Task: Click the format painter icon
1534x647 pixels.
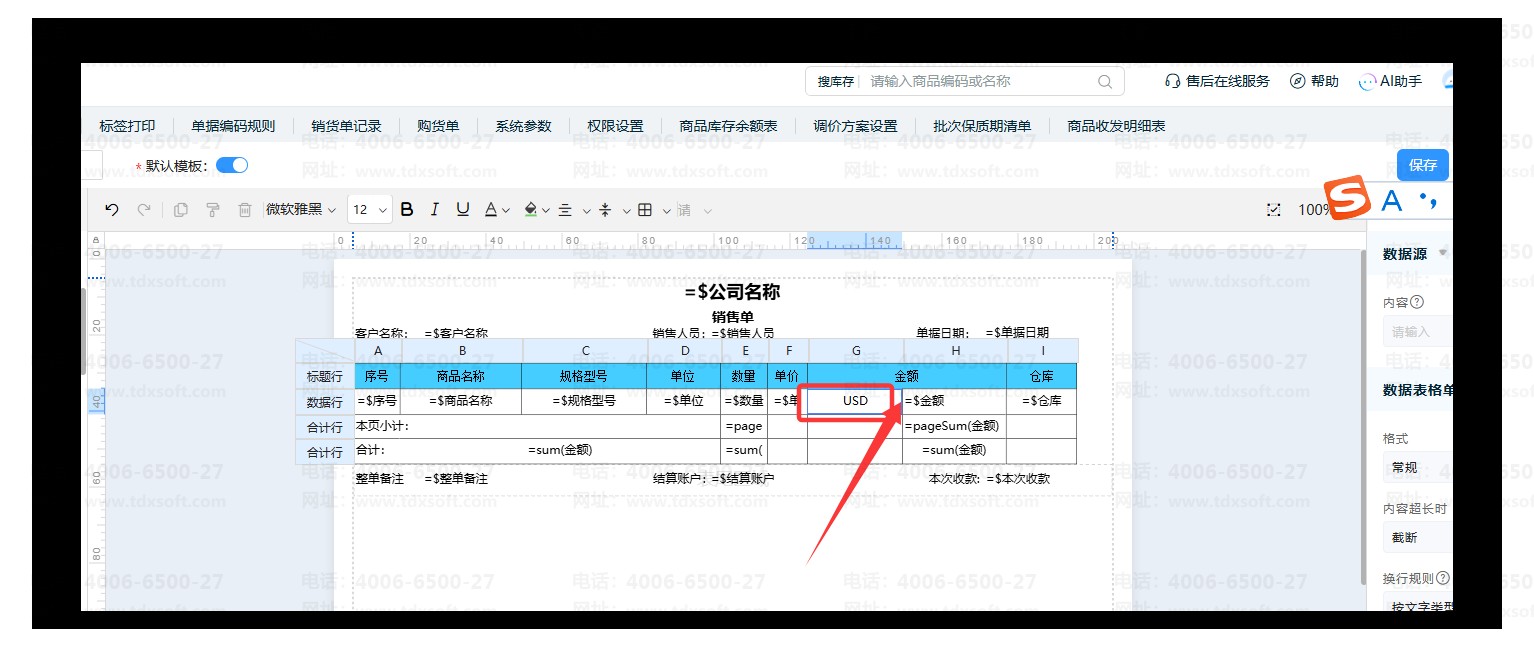Action: point(212,210)
